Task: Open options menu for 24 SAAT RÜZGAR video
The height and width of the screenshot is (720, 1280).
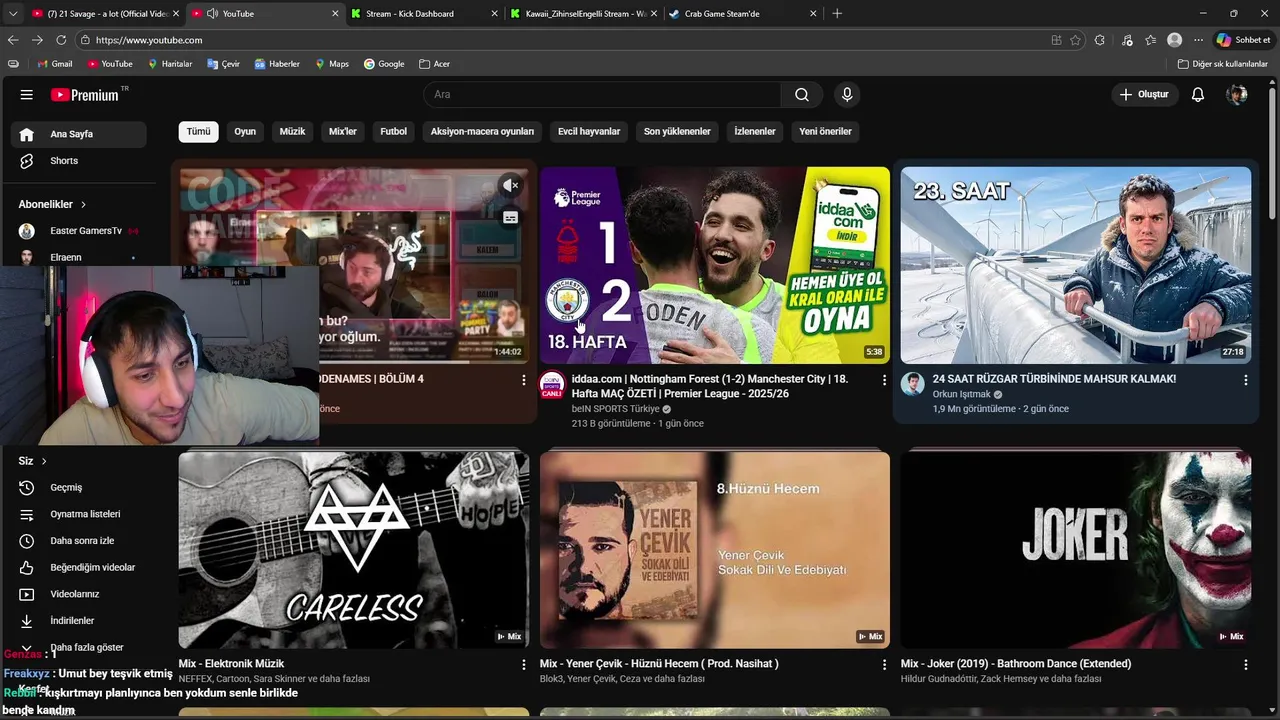Action: point(1245,380)
